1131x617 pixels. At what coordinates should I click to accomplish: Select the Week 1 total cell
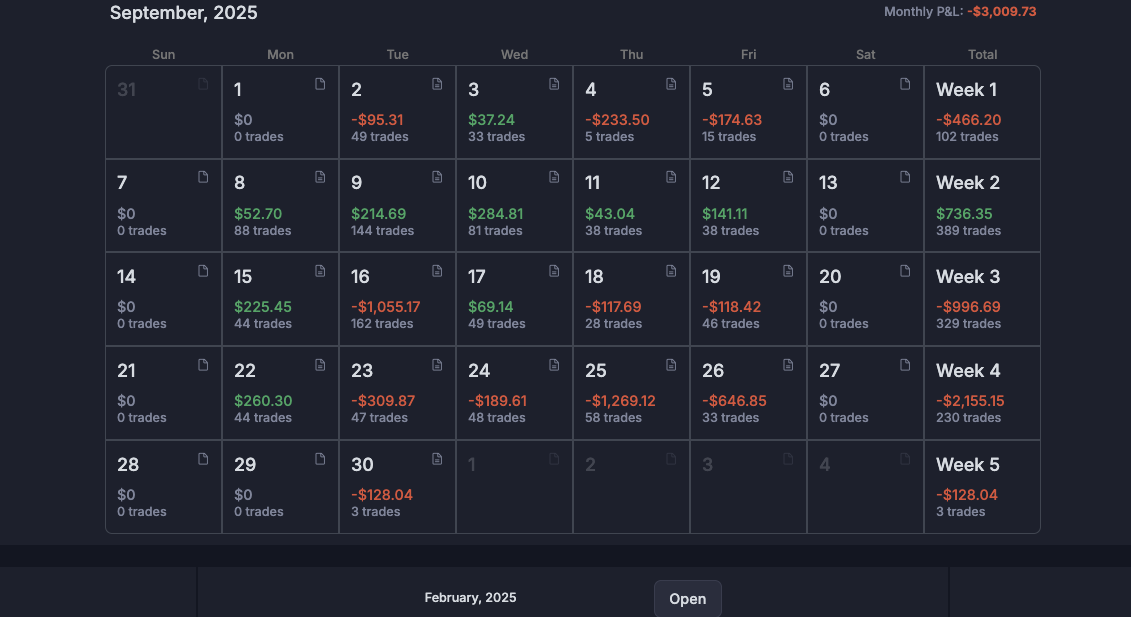981,112
